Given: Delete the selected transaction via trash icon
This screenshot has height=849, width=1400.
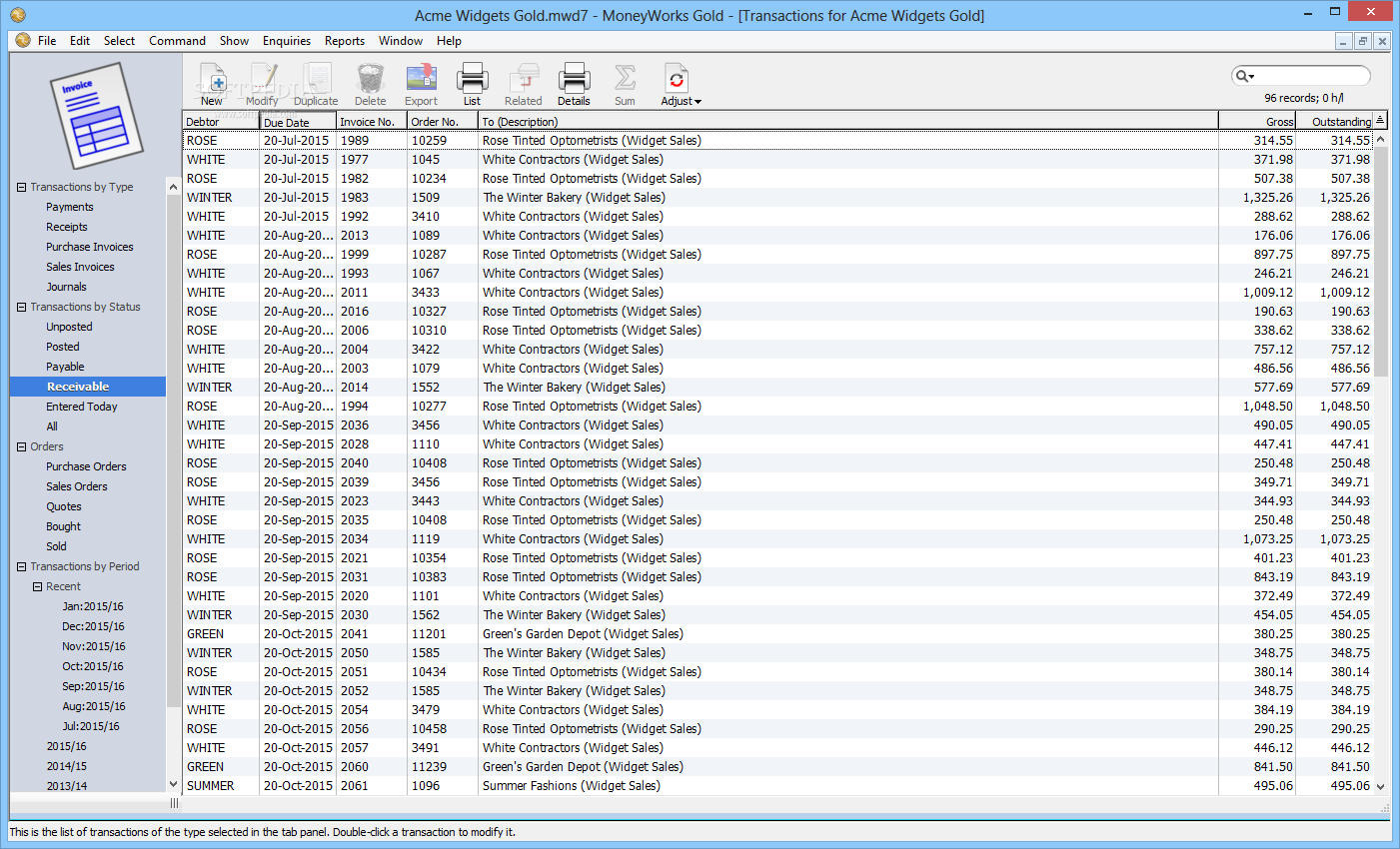Looking at the screenshot, I should tap(370, 84).
